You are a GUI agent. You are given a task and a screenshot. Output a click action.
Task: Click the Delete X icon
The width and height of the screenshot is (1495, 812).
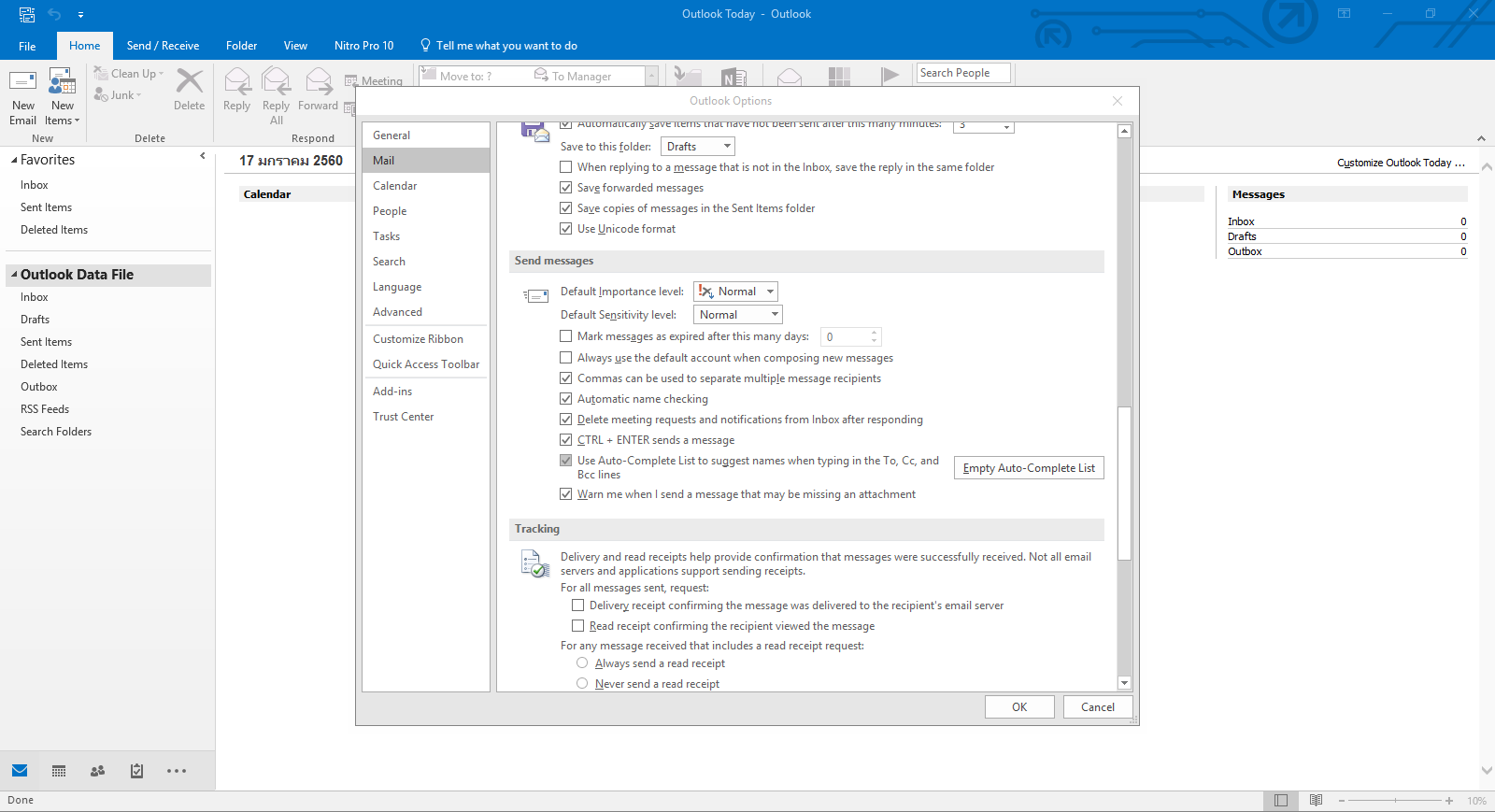click(190, 82)
